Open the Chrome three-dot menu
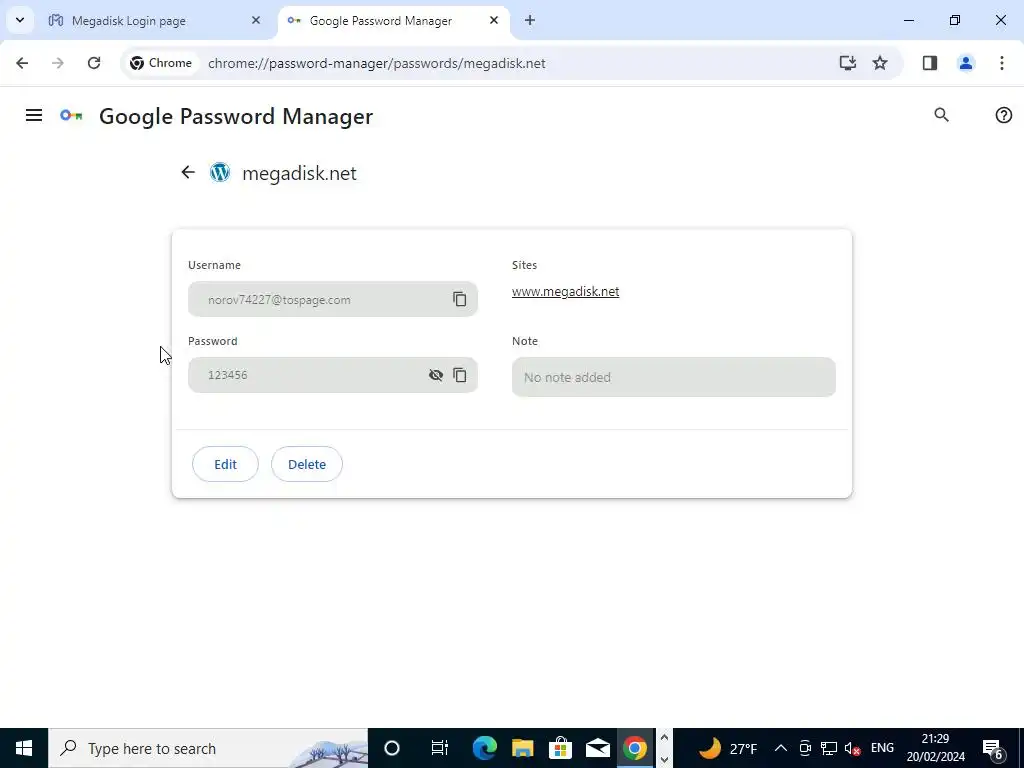1024x768 pixels. 1002,63
